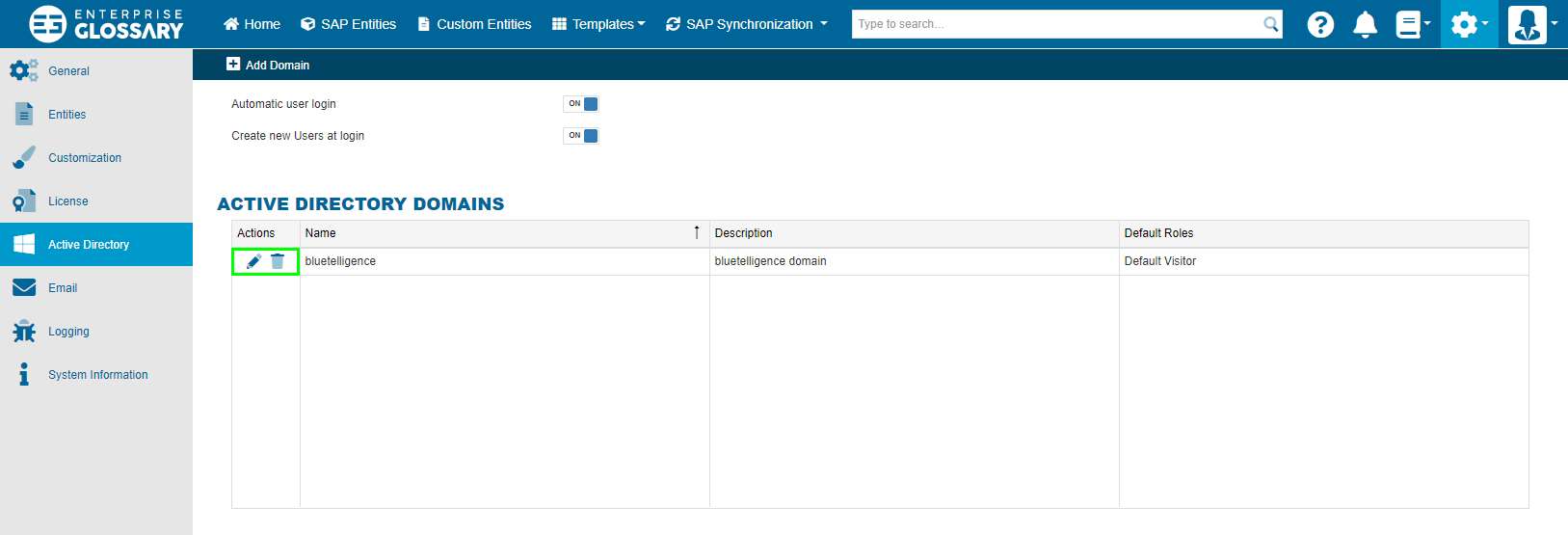Image resolution: width=1568 pixels, height=535 pixels.
Task: Click the magnifier search icon
Action: (x=1271, y=24)
